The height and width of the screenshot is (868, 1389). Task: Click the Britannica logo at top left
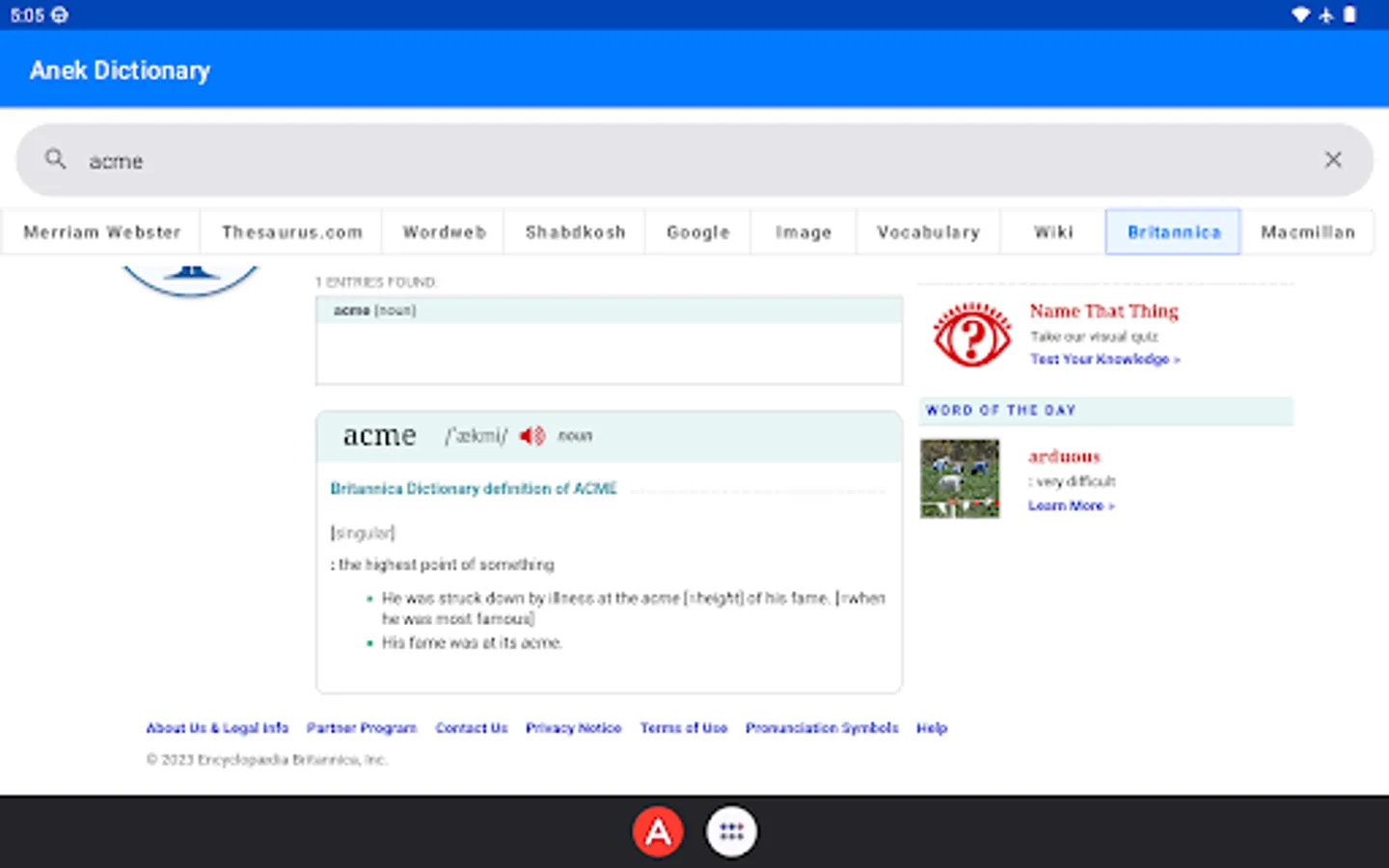[191, 280]
